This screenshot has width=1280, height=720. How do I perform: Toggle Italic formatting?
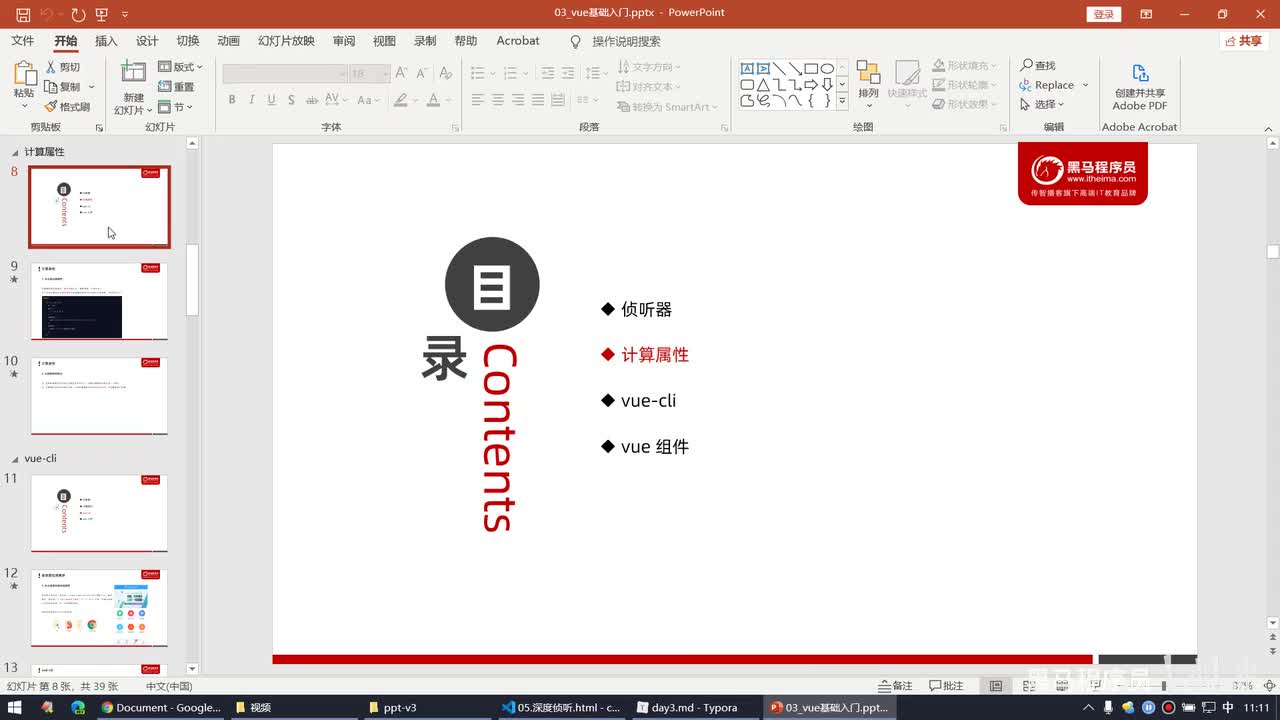click(251, 100)
